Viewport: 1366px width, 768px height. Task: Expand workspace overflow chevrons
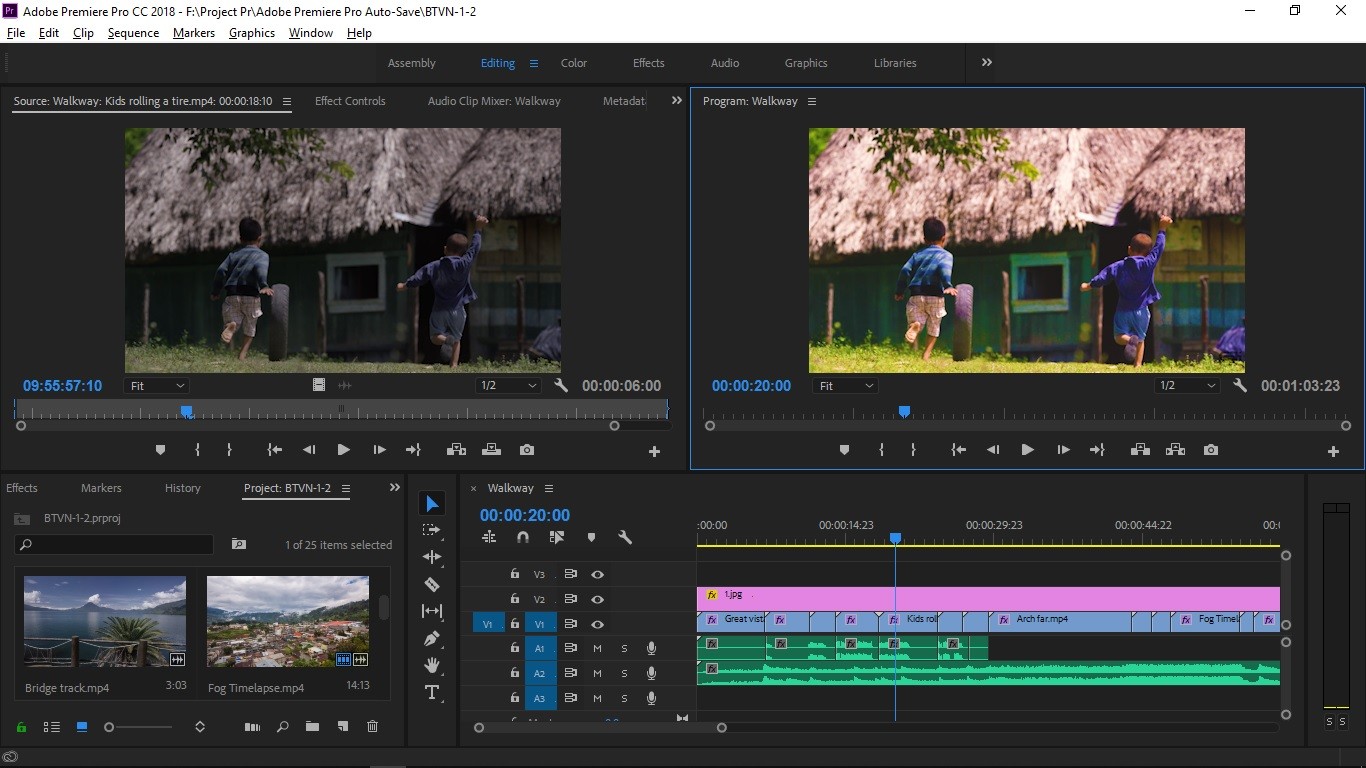tap(987, 62)
